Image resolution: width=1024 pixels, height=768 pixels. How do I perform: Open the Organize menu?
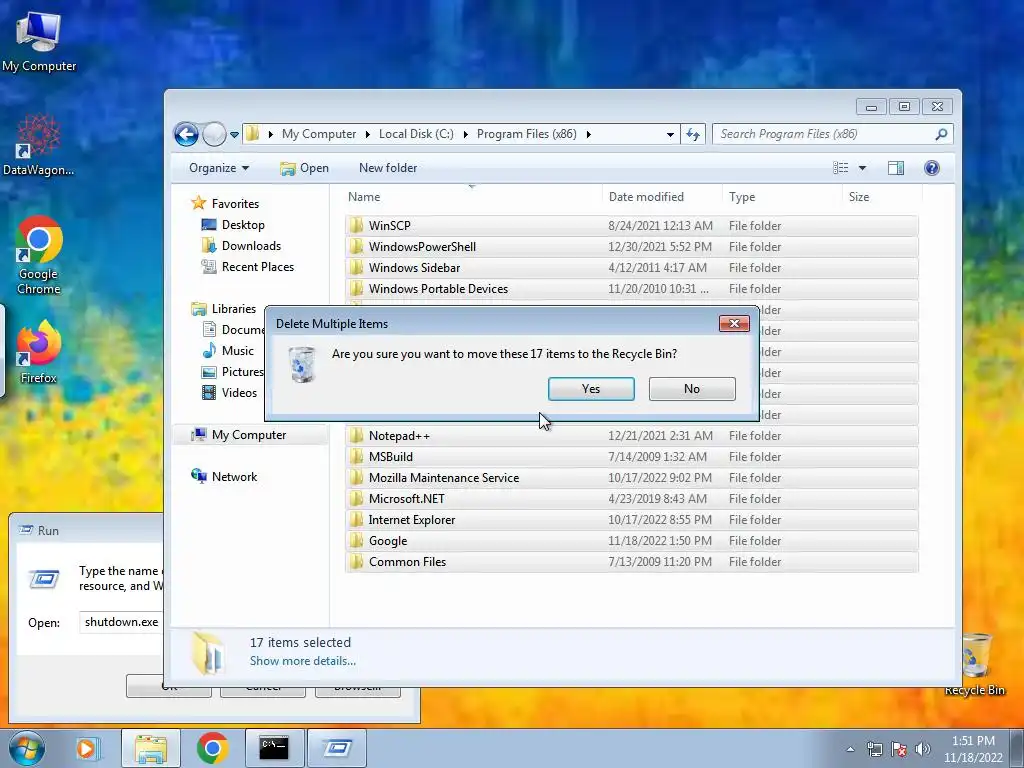(x=219, y=168)
